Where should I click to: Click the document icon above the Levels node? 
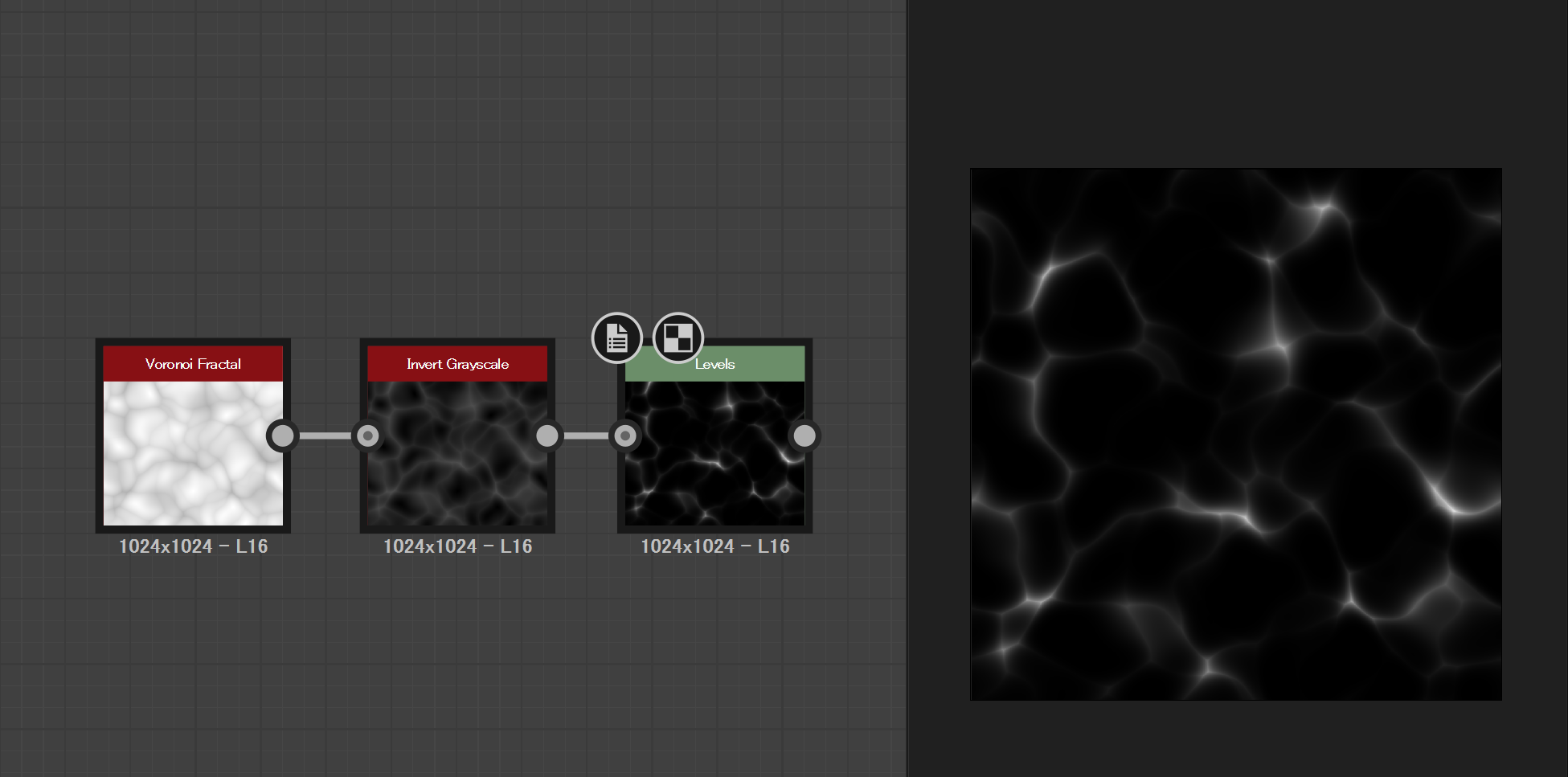pyautogui.click(x=616, y=338)
